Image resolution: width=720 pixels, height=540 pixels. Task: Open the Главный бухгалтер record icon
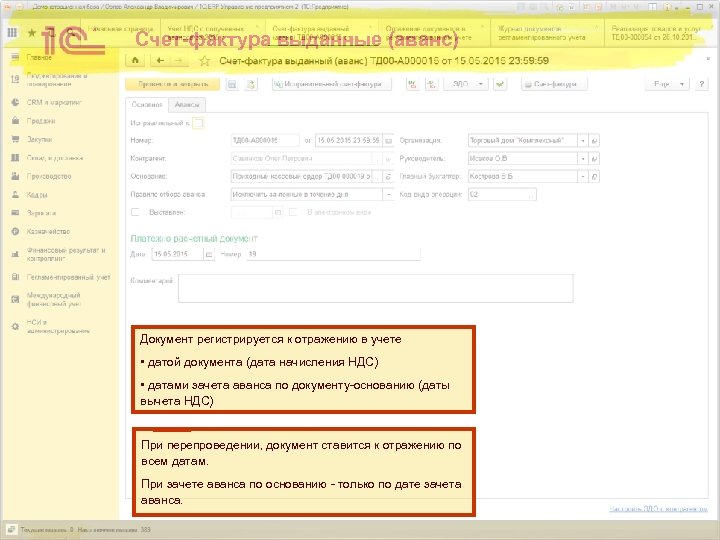tap(594, 176)
